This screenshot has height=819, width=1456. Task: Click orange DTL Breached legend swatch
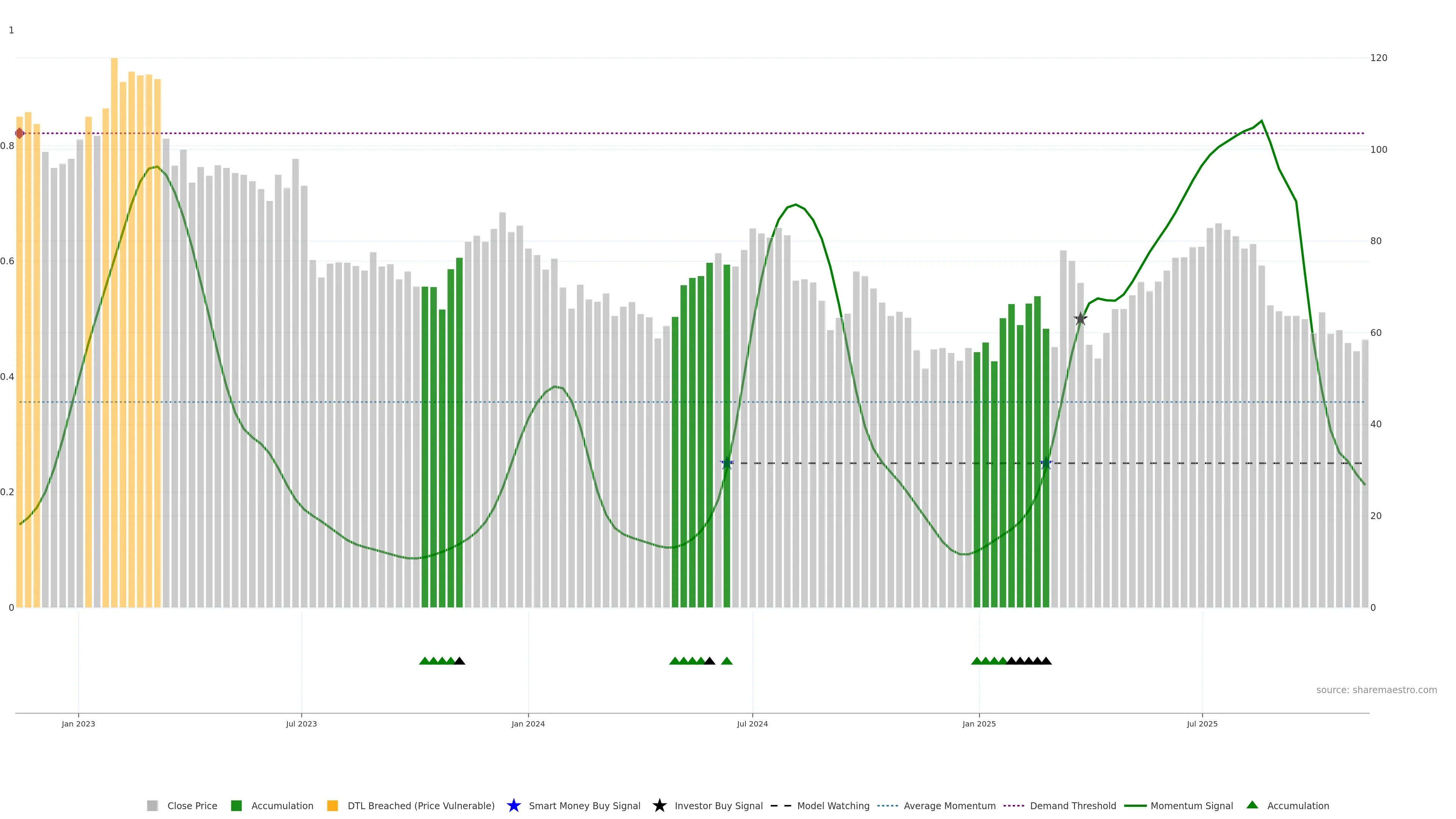point(333,805)
